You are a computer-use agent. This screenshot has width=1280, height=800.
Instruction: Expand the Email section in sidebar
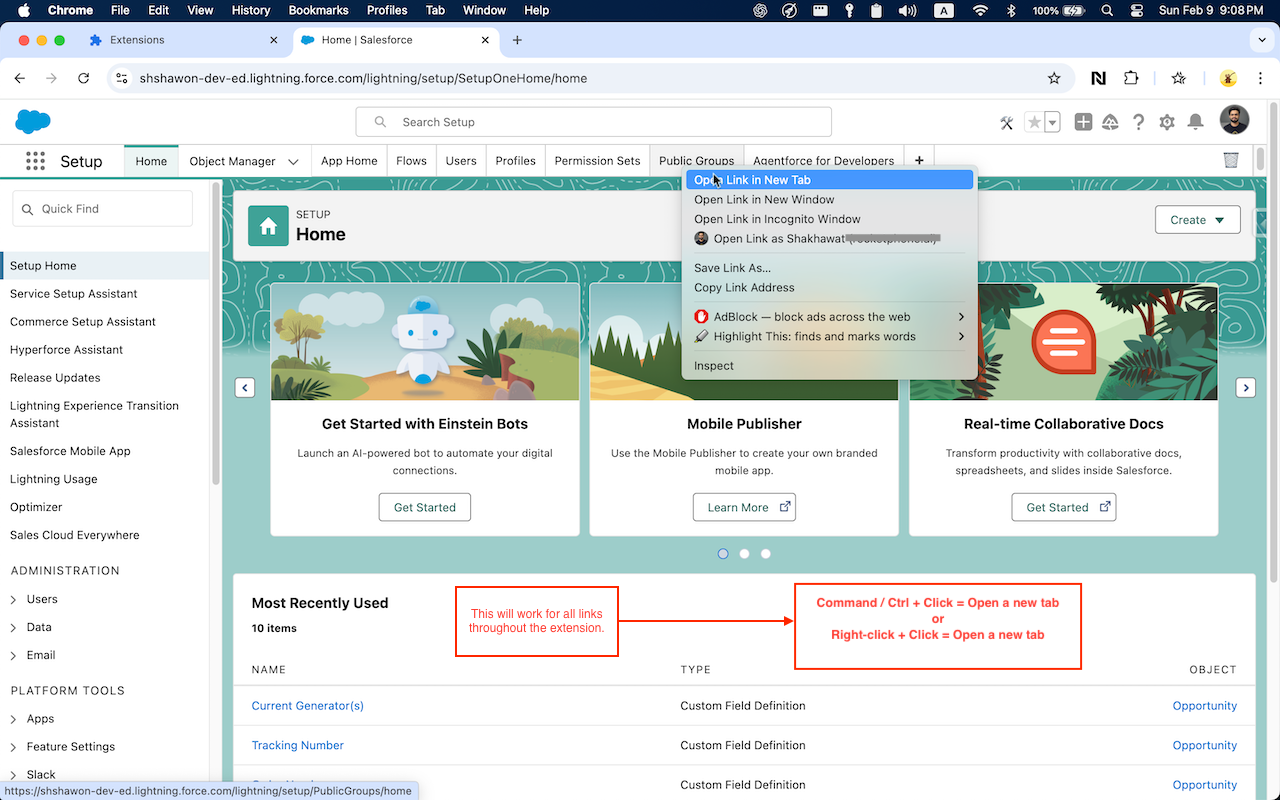(x=13, y=656)
